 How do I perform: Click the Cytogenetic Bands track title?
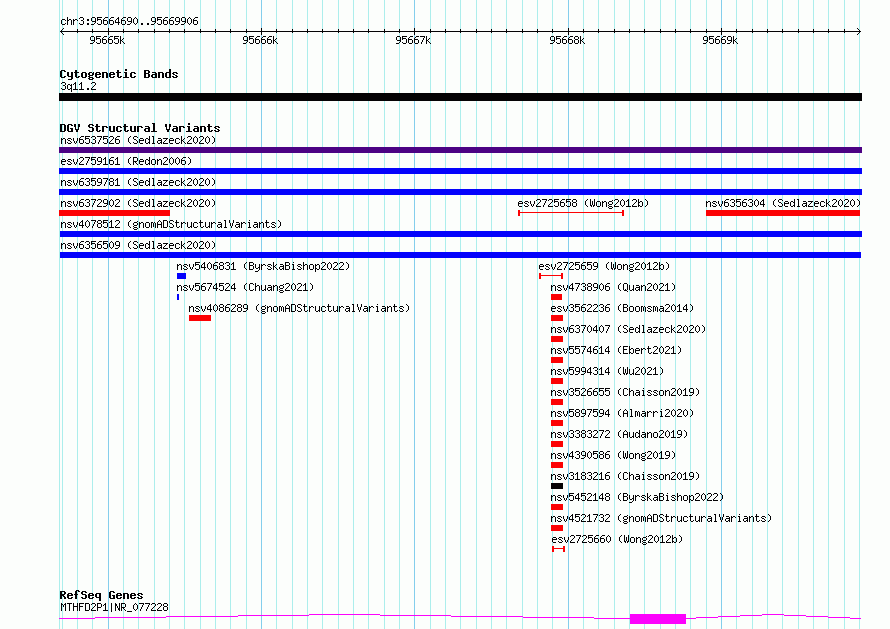tap(119, 74)
